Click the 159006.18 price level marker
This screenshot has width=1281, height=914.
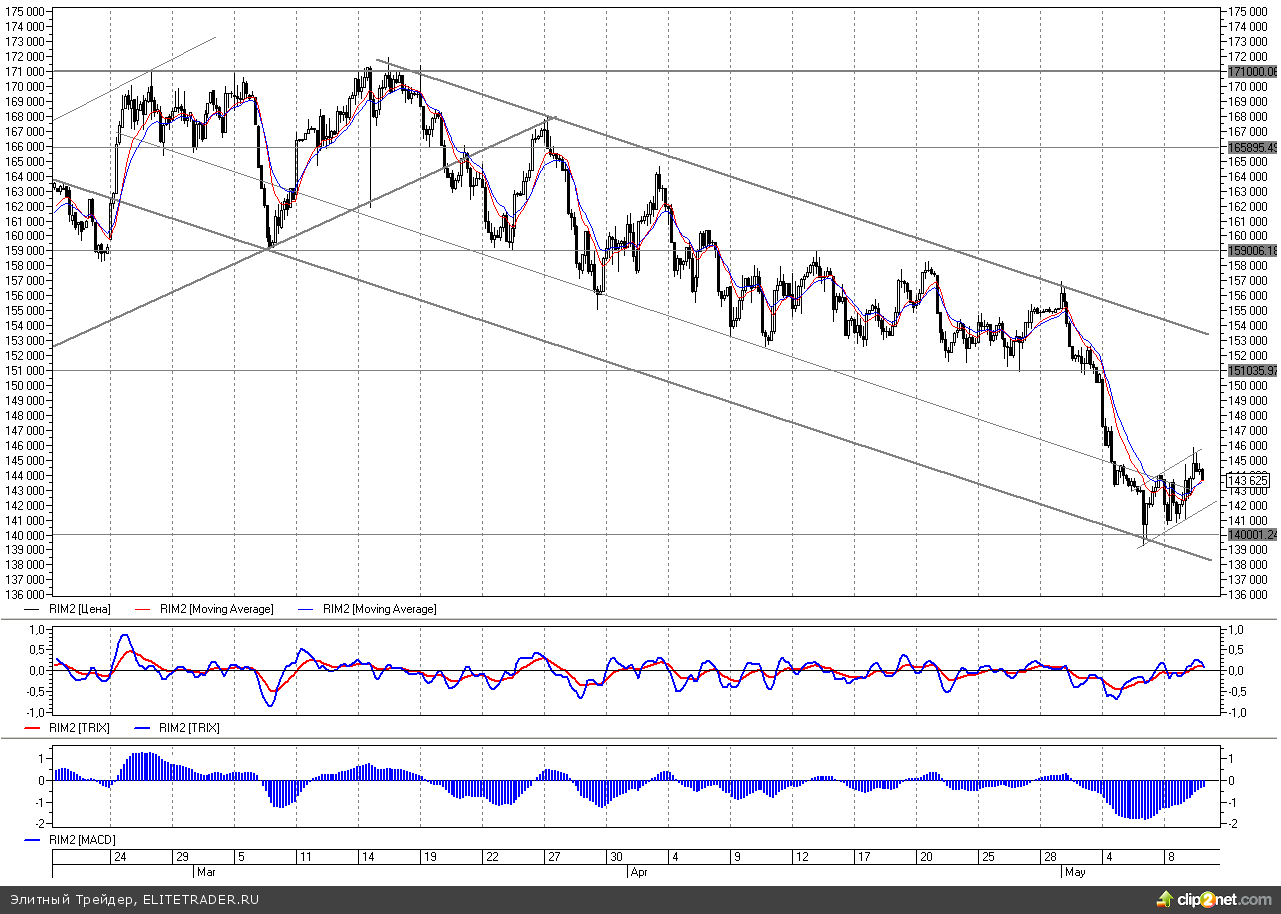coord(1253,251)
